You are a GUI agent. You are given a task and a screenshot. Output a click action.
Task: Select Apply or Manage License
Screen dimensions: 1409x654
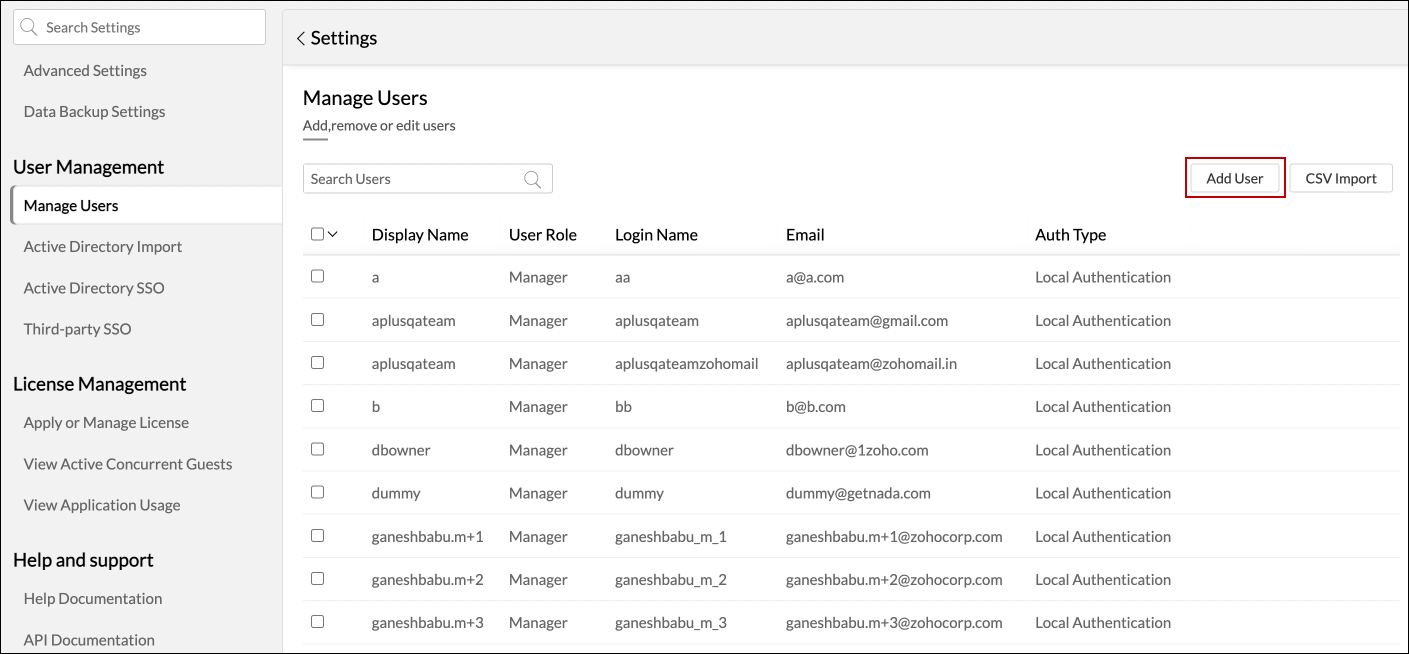[x=106, y=423]
